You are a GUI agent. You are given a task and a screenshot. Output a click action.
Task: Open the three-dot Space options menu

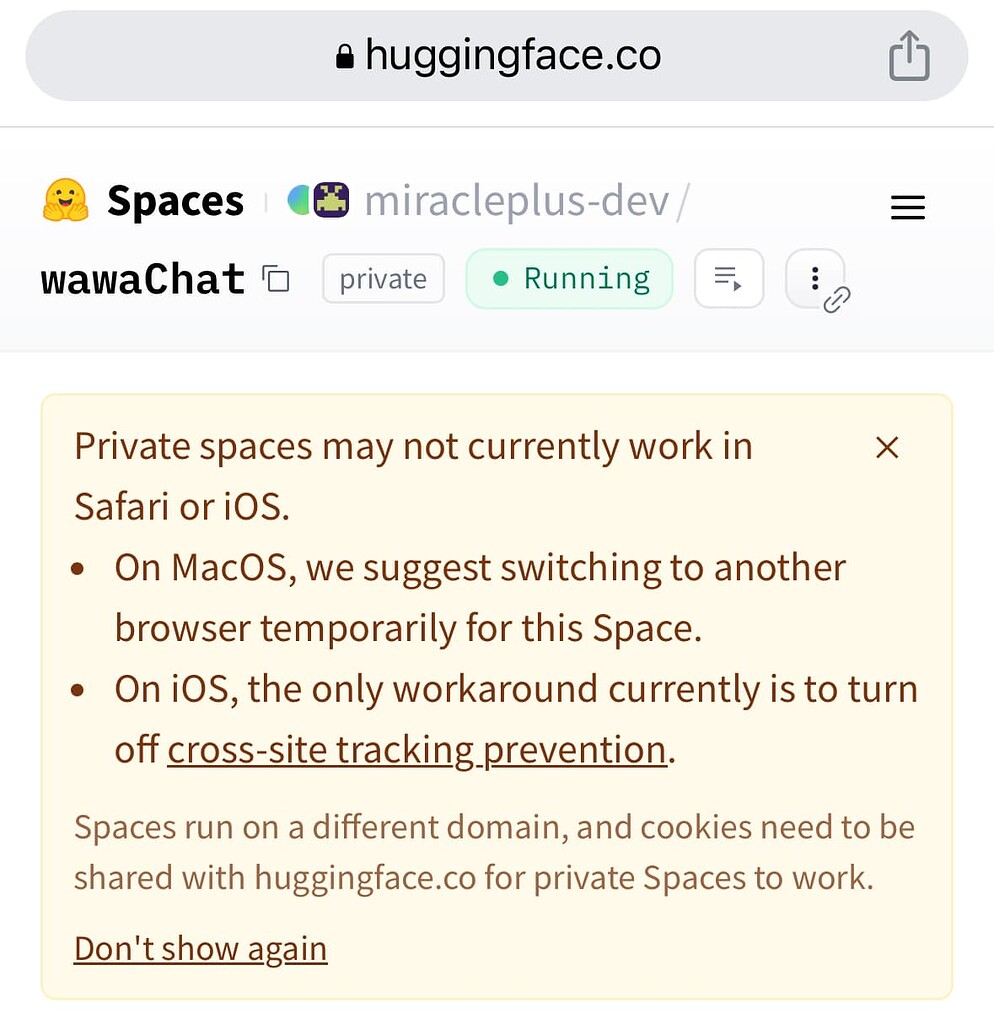coord(816,278)
